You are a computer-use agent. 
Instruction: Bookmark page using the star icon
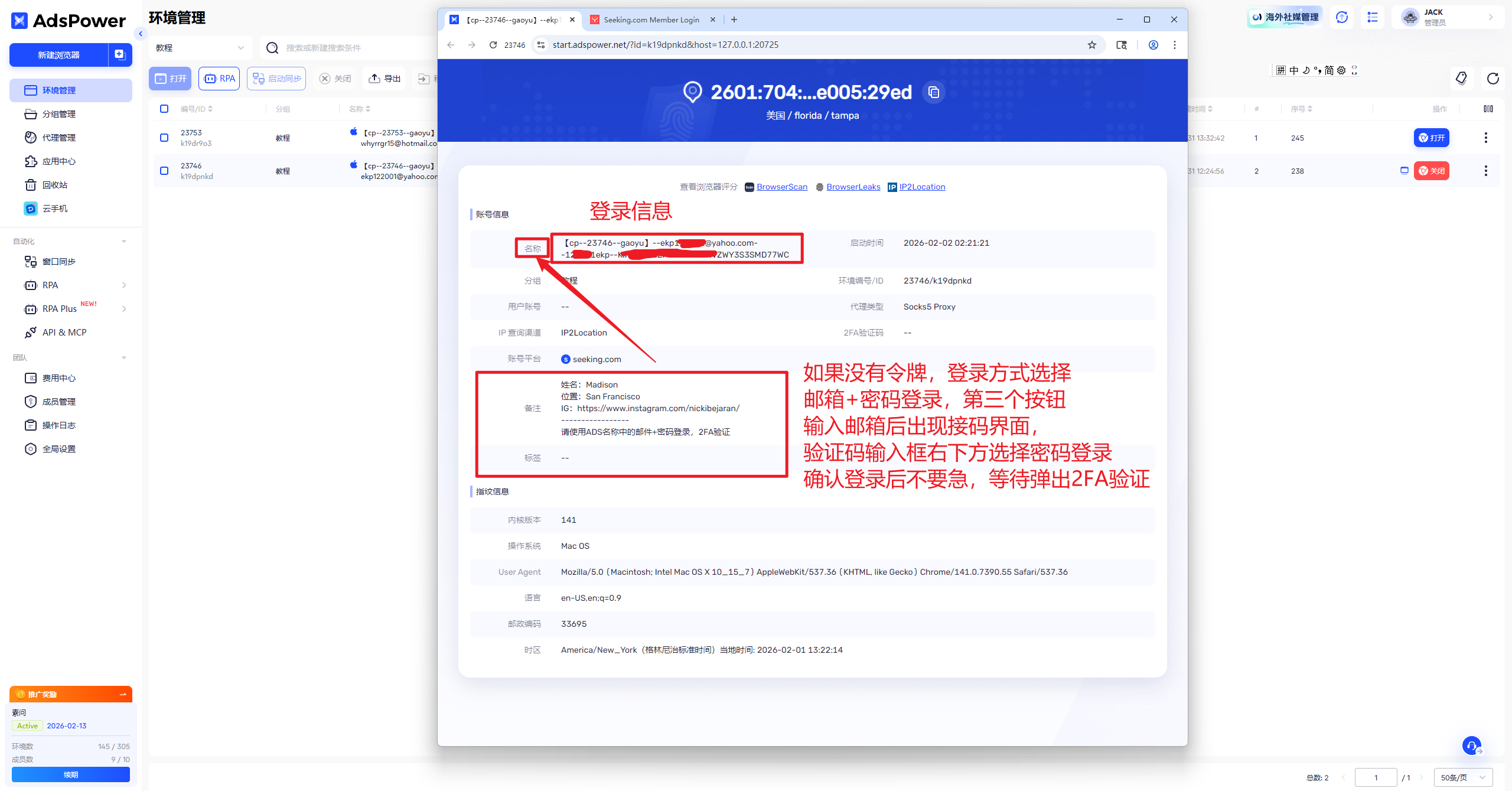coord(1092,45)
